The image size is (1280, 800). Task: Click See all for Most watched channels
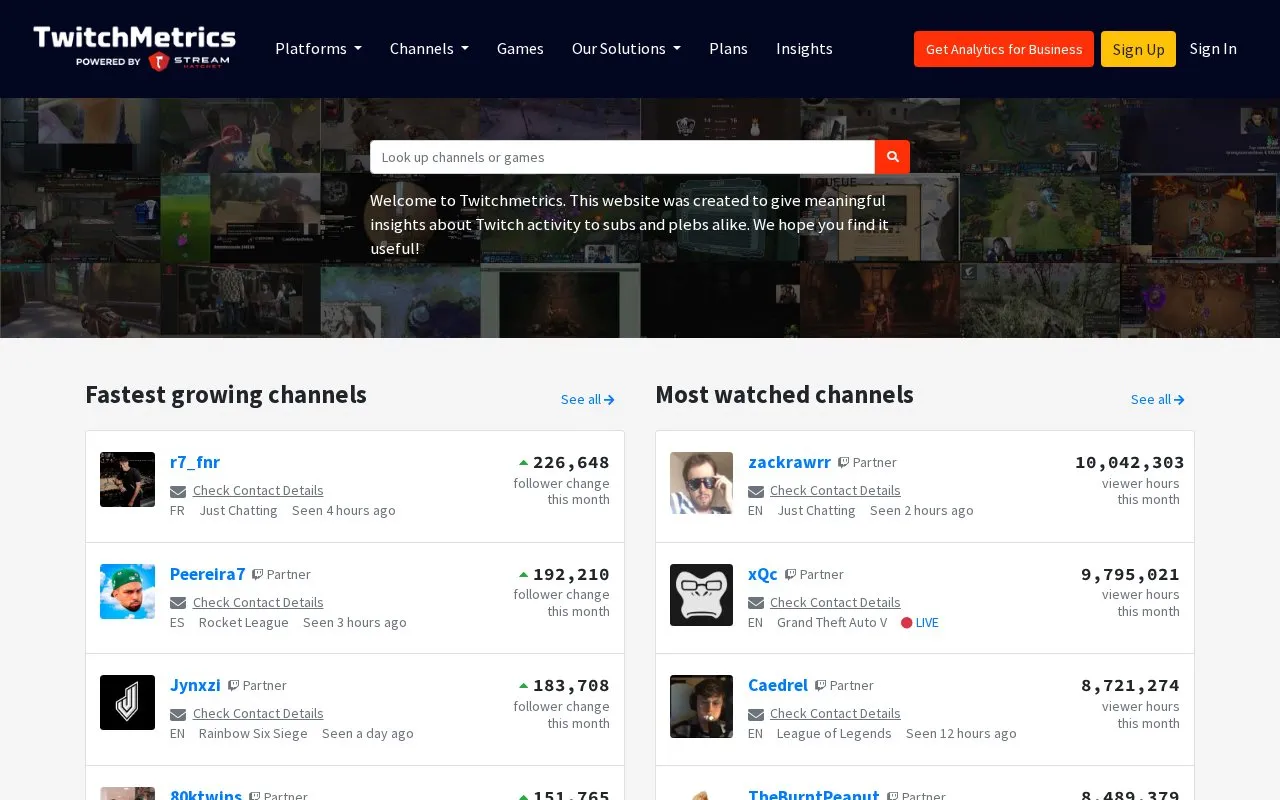pyautogui.click(x=1158, y=399)
